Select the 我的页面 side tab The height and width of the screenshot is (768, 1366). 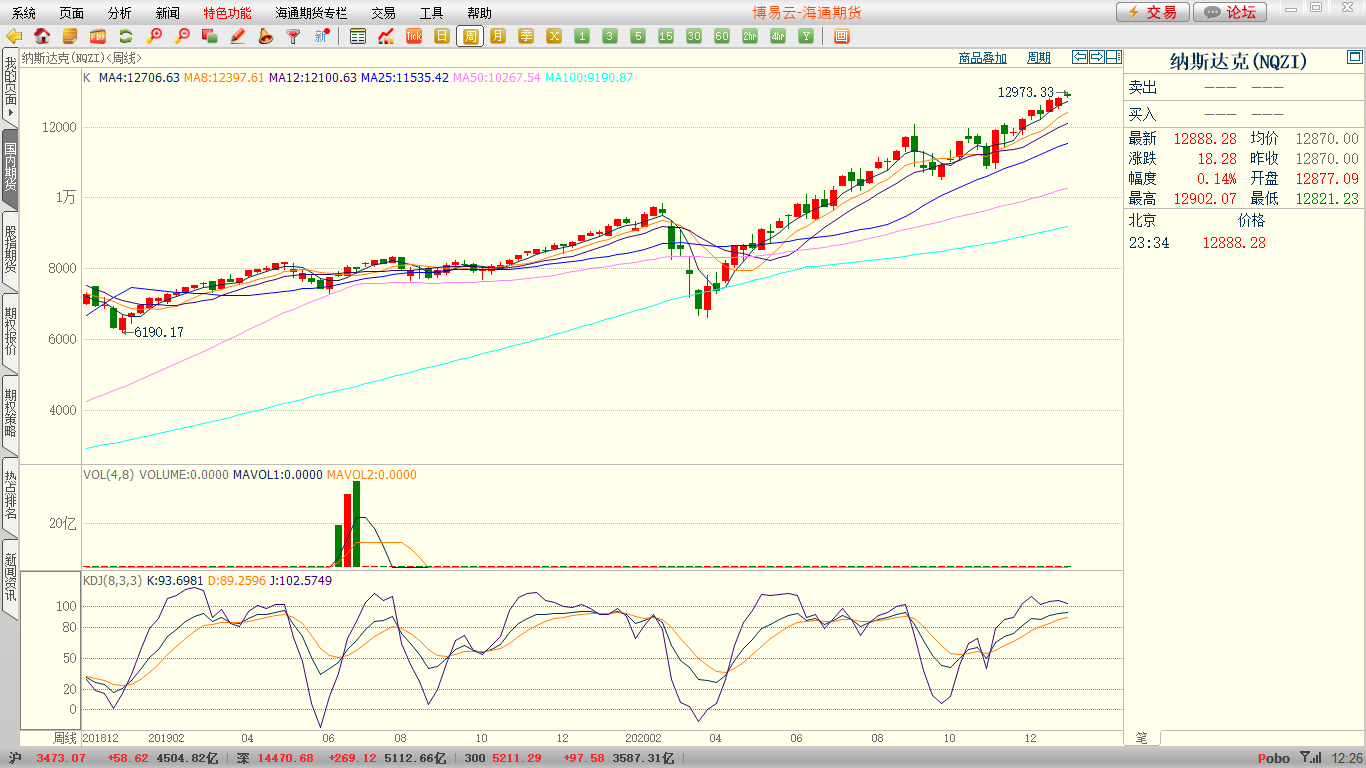click(x=10, y=86)
